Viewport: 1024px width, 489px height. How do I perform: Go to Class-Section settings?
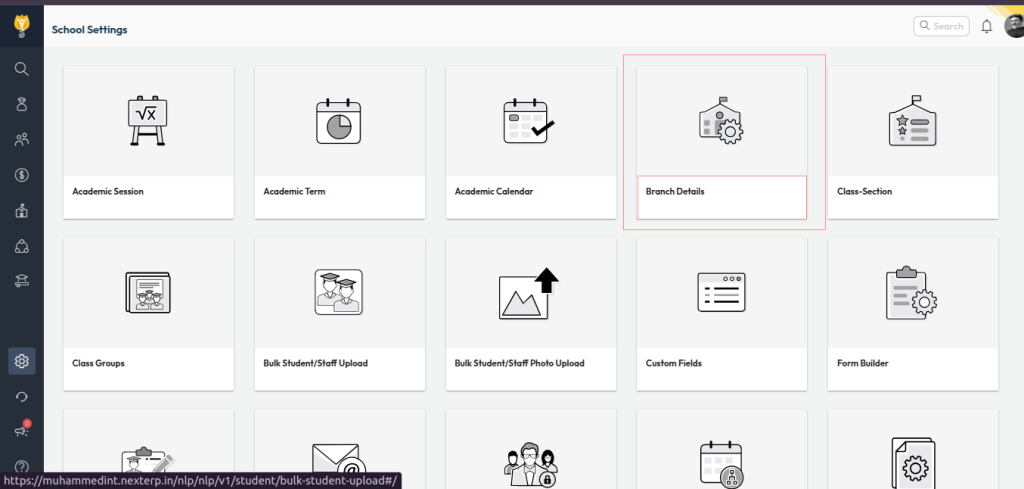pyautogui.click(x=912, y=142)
